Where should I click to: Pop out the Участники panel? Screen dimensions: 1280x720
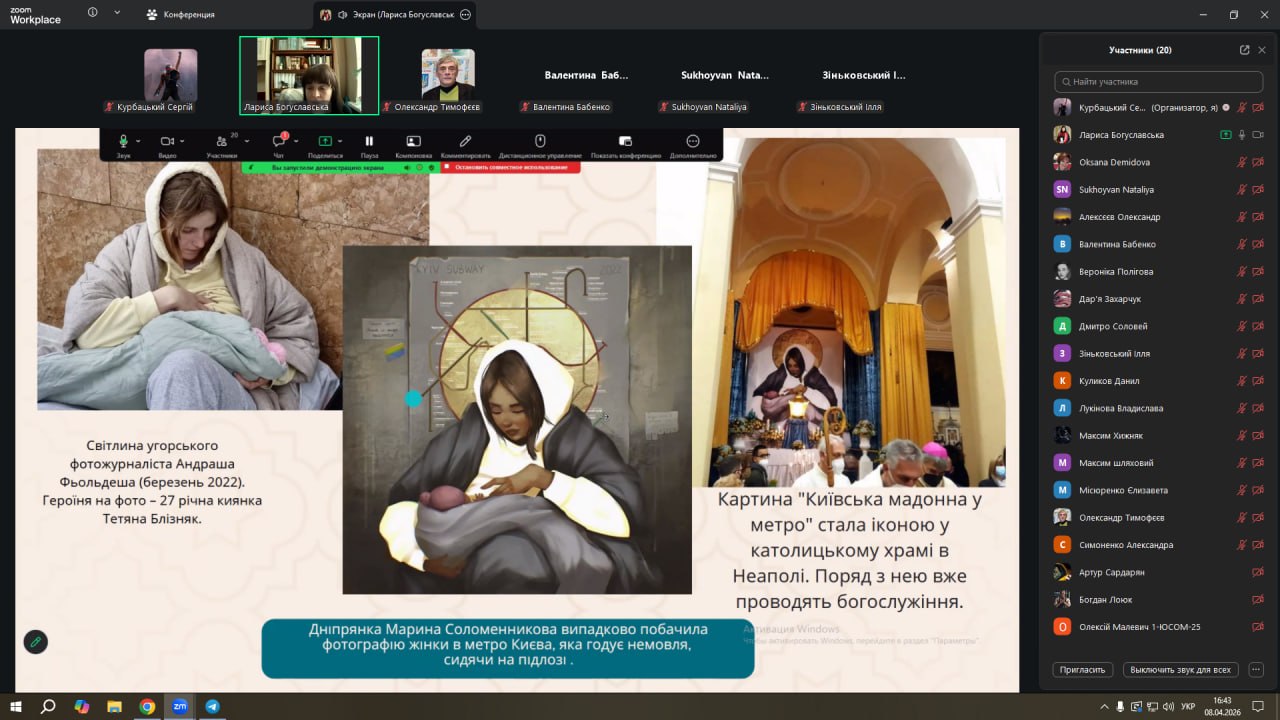1244,50
